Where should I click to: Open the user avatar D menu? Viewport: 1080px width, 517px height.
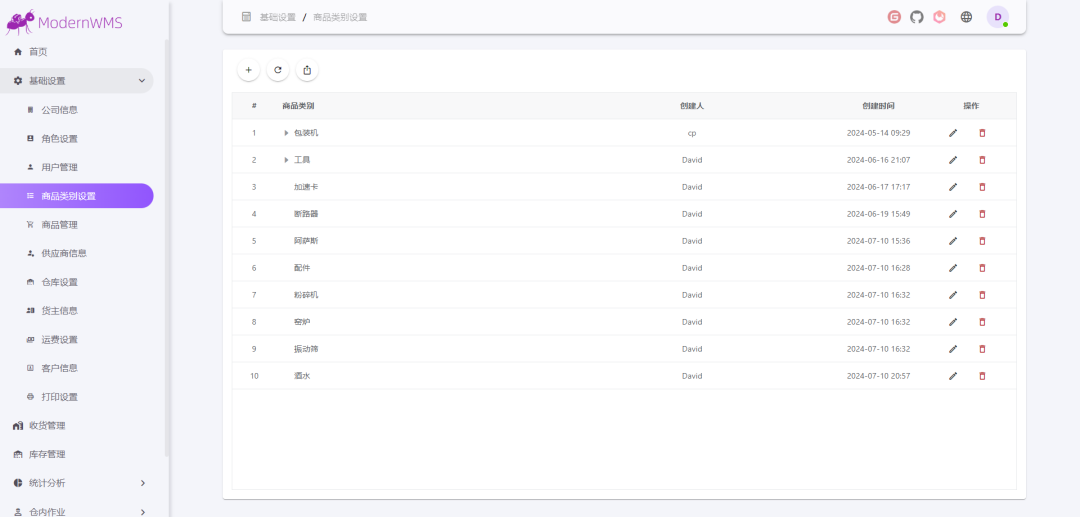[x=997, y=17]
